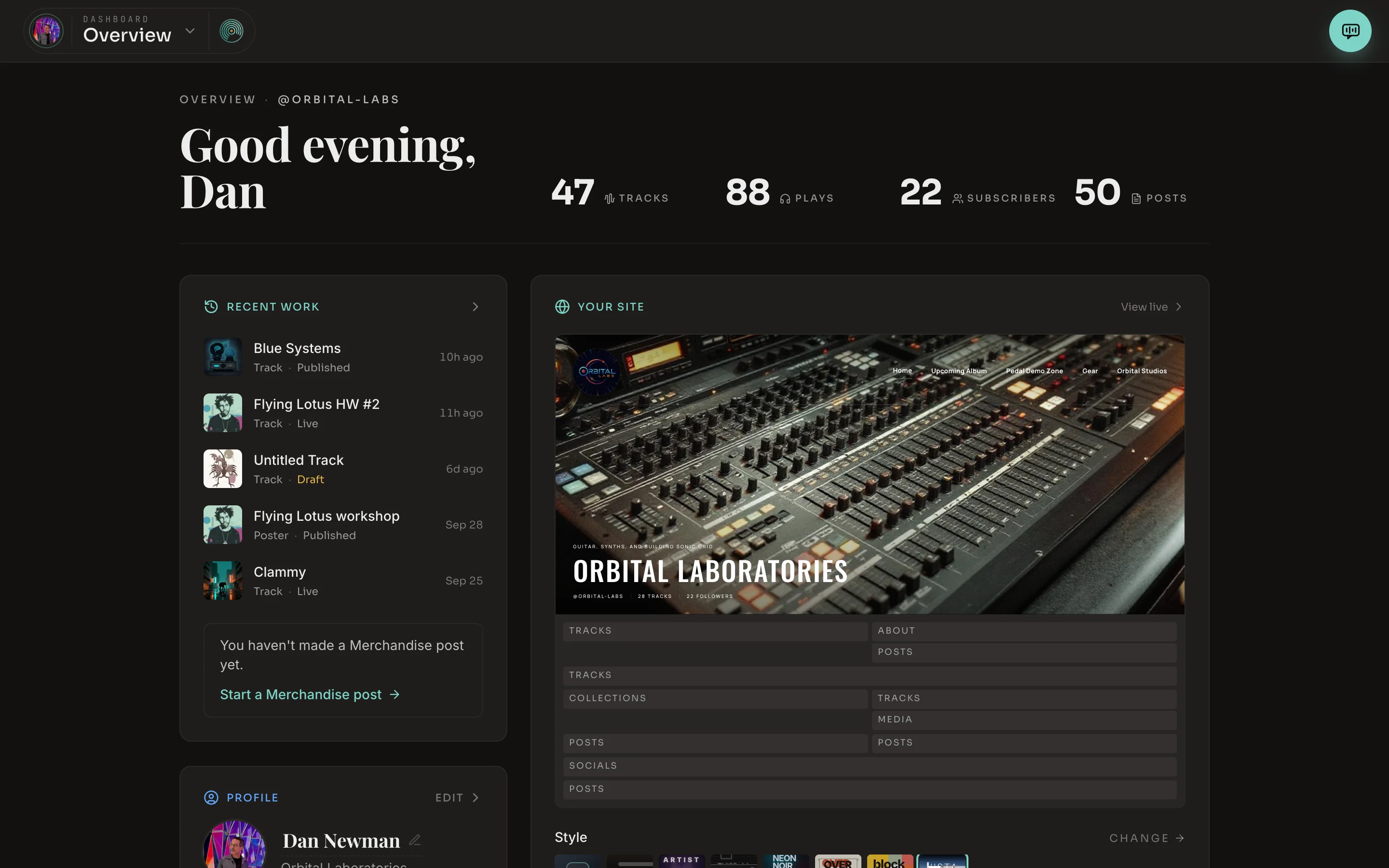Select the NEON NOIR style swatch
This screenshot has height=868, width=1389.
pos(785,861)
